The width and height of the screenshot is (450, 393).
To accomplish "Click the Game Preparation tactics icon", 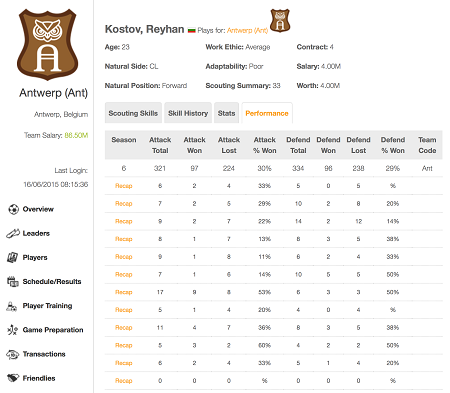I will 12,330.
